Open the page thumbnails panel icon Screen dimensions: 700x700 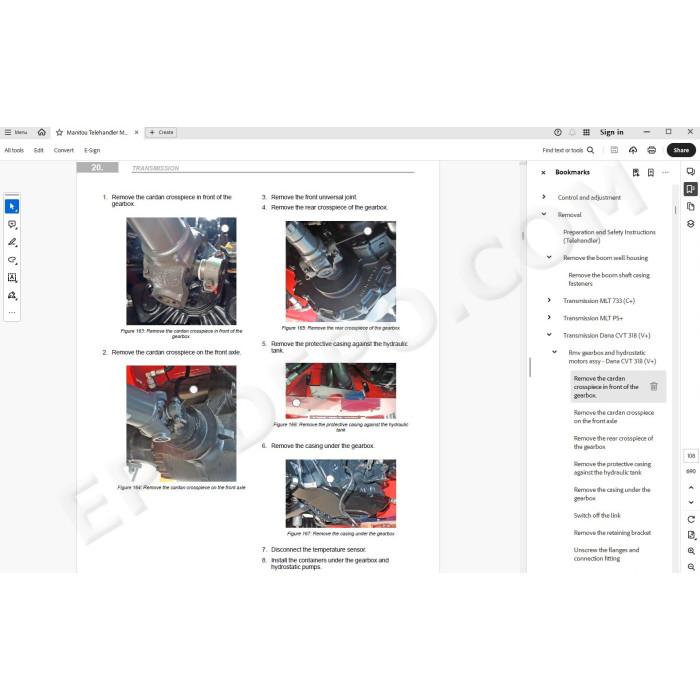click(x=691, y=206)
